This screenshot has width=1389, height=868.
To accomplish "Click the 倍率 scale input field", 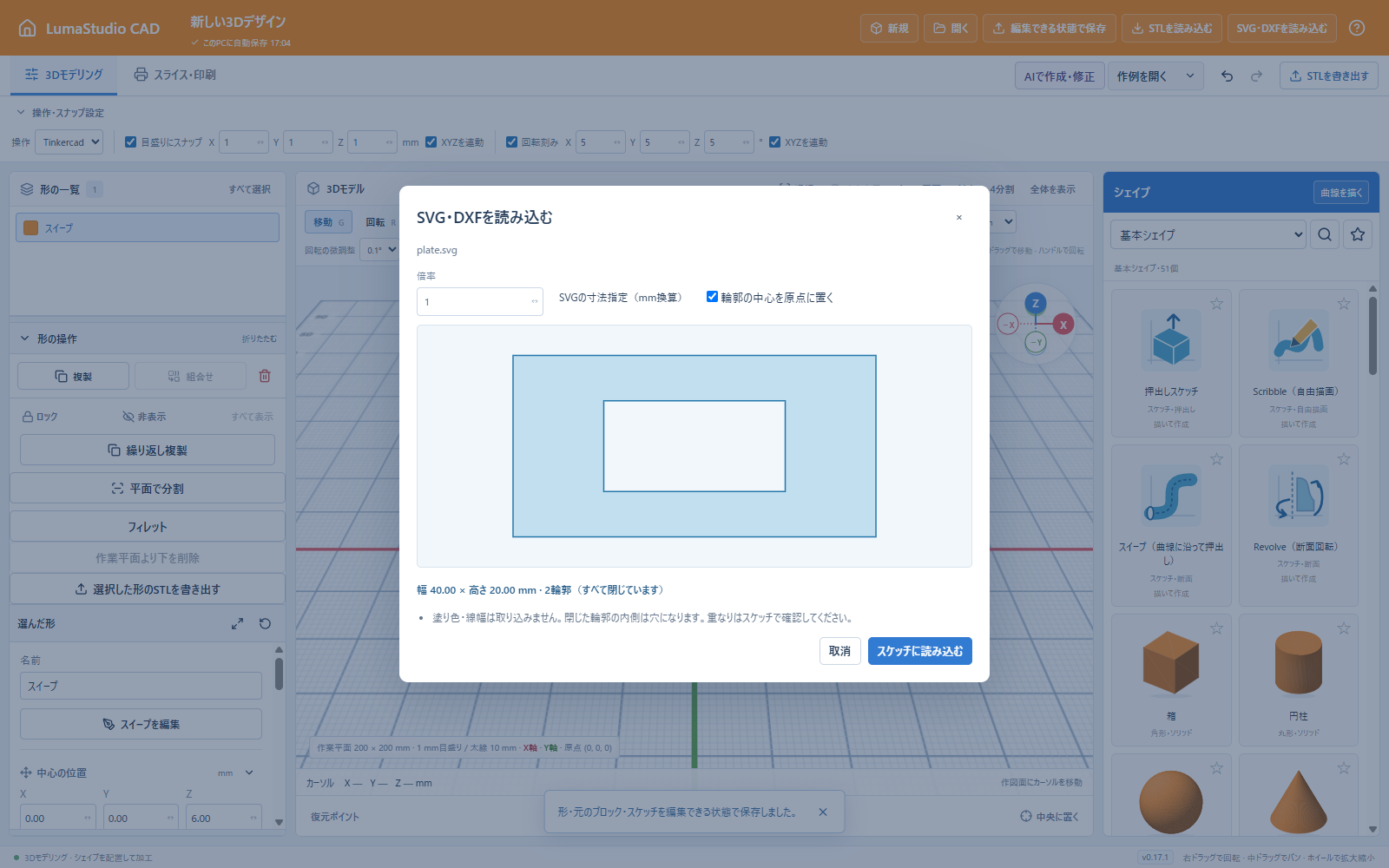I will pyautogui.click(x=480, y=301).
